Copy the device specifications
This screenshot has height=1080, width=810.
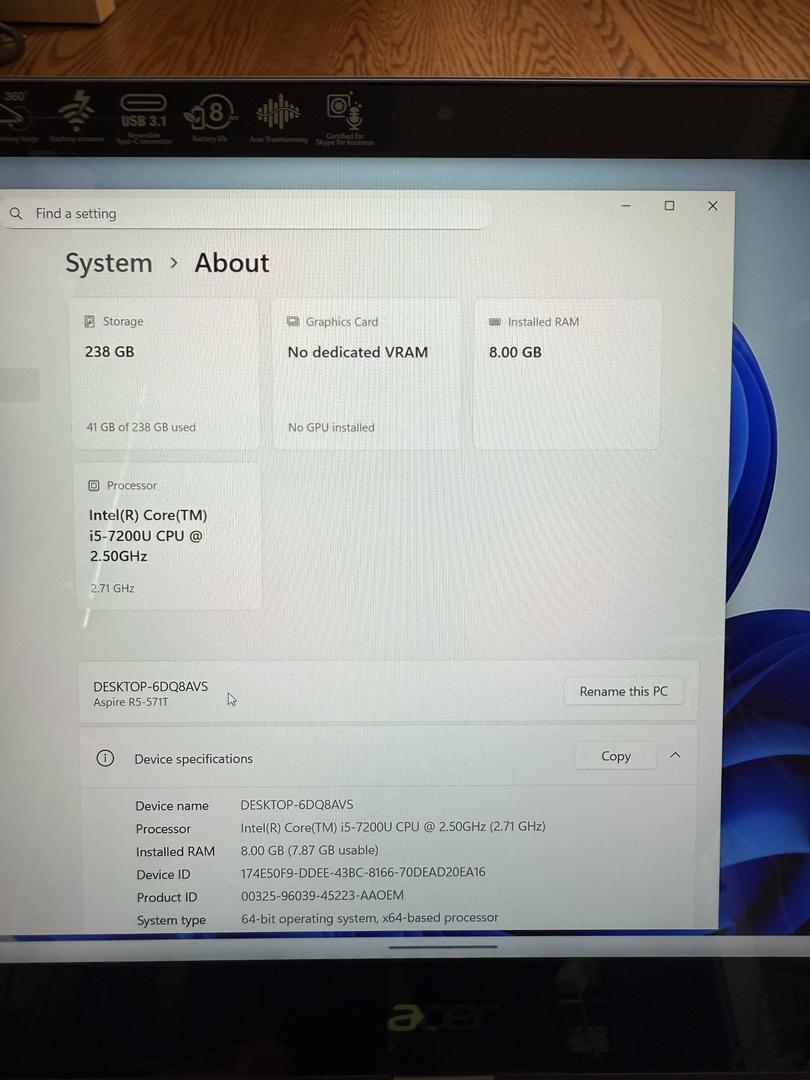click(x=615, y=756)
